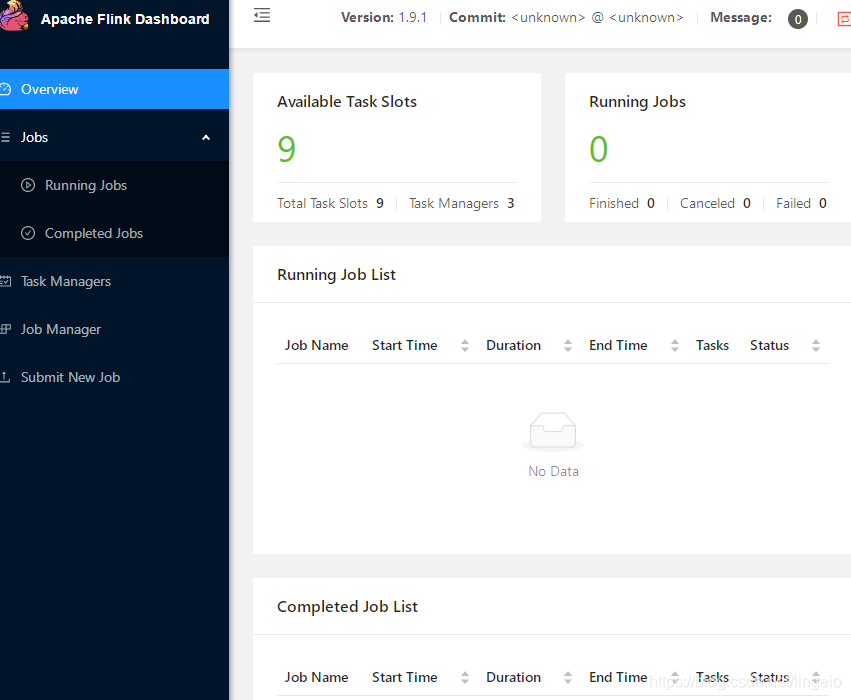Click the Jobs list icon
Screen dimensions: 851x700
[x=5, y=137]
